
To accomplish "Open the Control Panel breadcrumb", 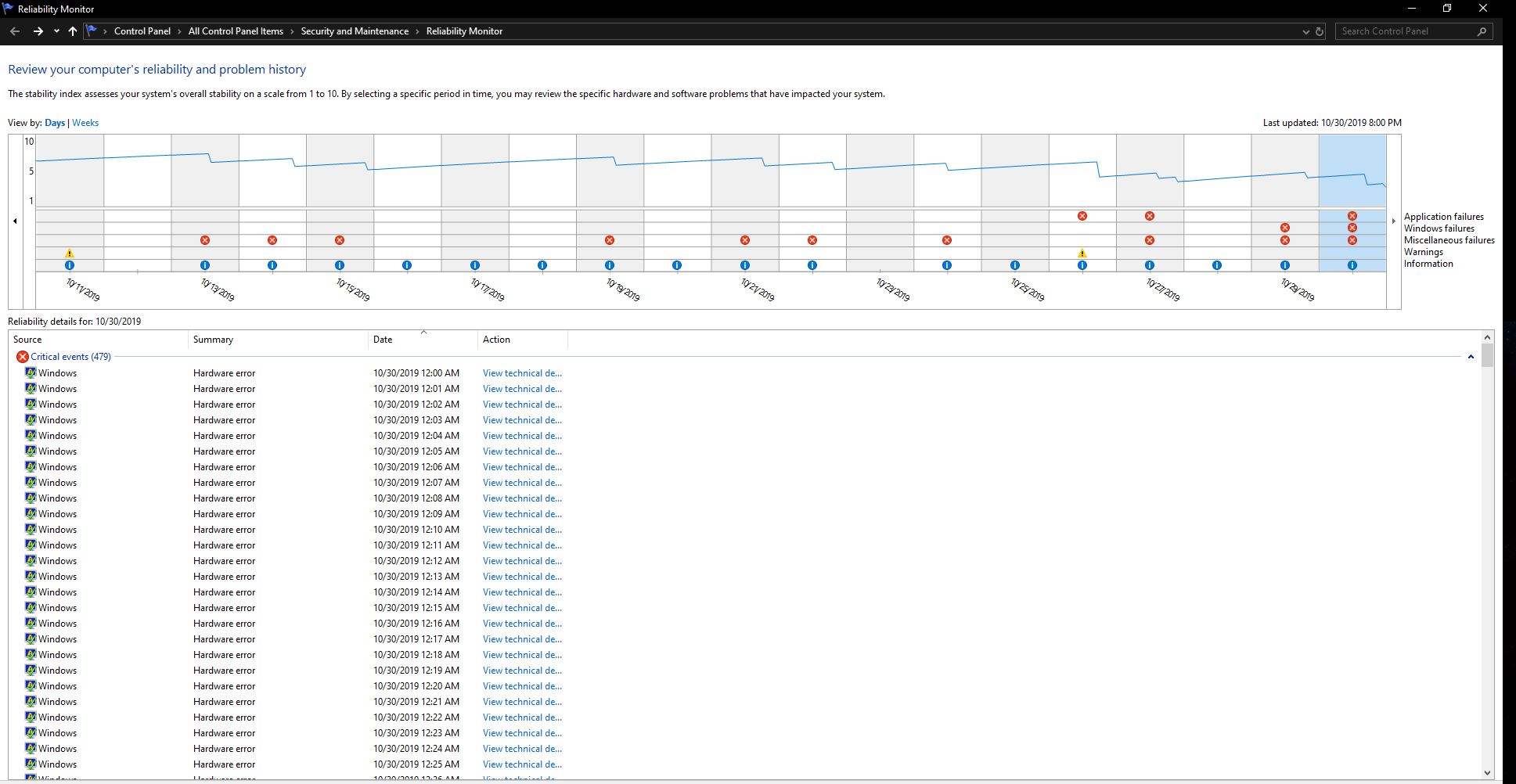I will (x=142, y=31).
